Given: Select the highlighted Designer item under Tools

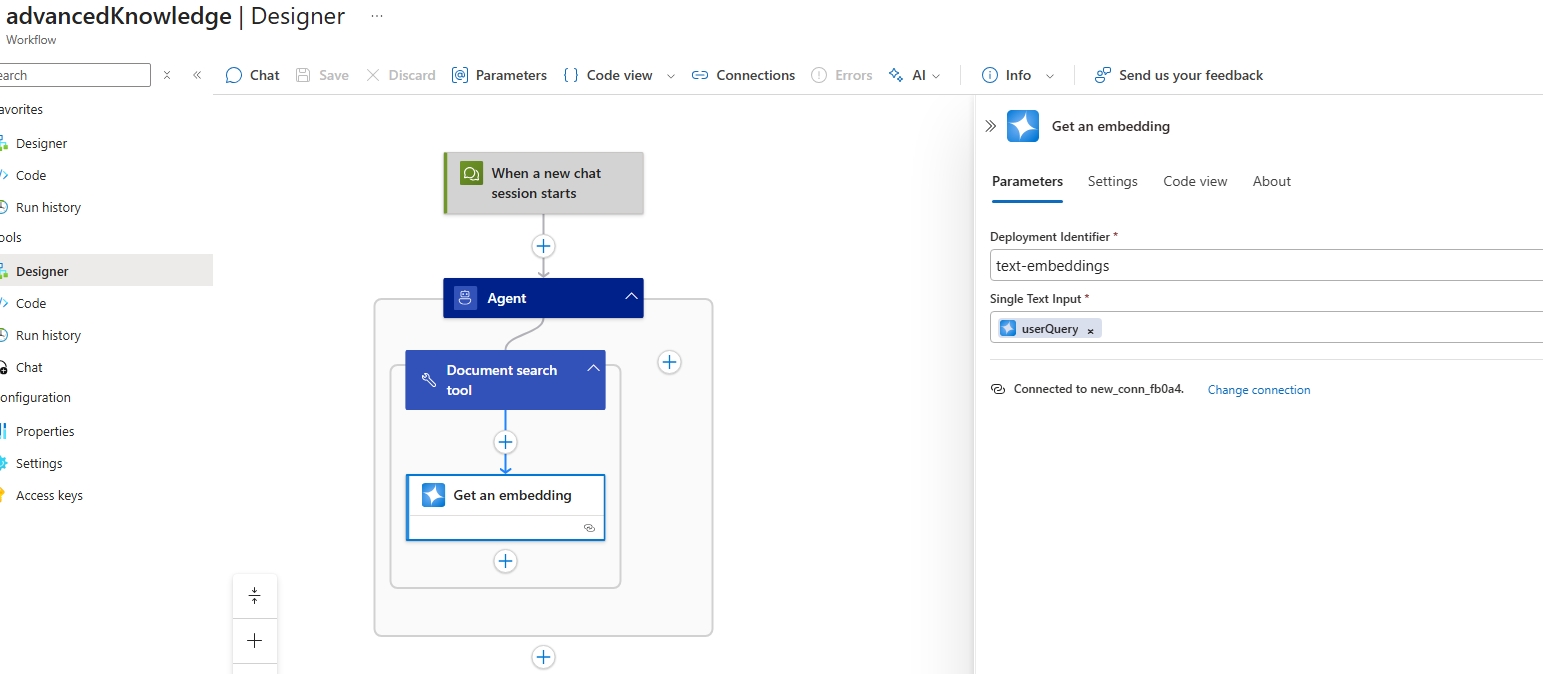Looking at the screenshot, I should click(x=106, y=271).
